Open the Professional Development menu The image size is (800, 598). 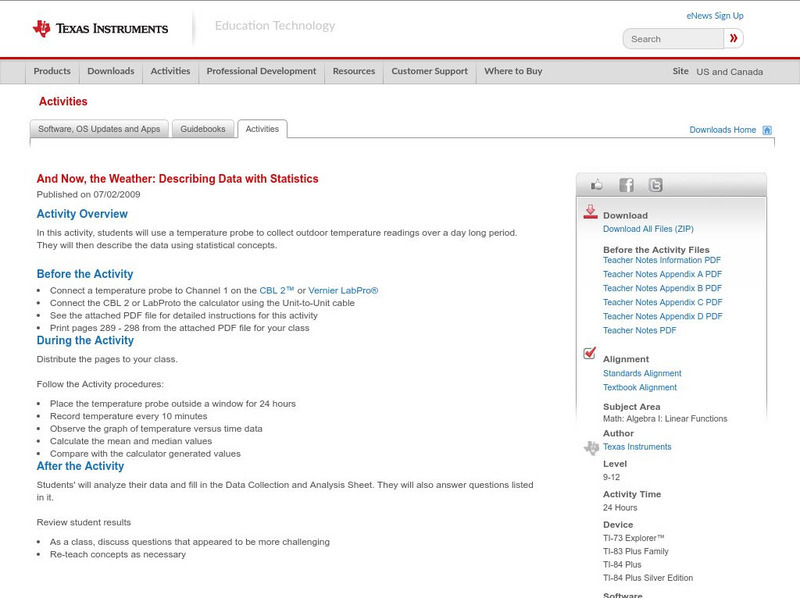(261, 71)
